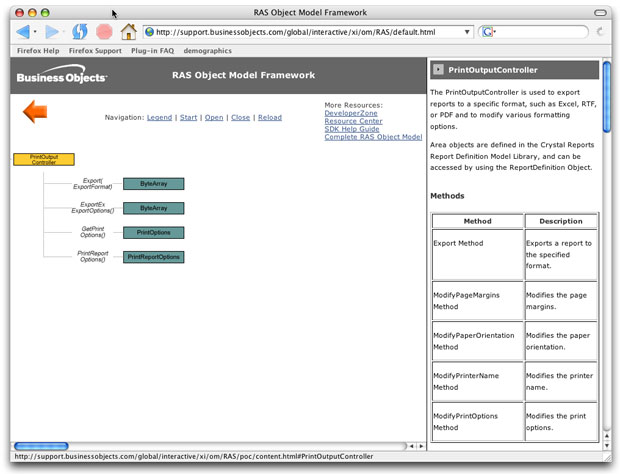The width and height of the screenshot is (620, 474).
Task: Toggle the PrintOutputController panel header arrow
Action: (438, 69)
